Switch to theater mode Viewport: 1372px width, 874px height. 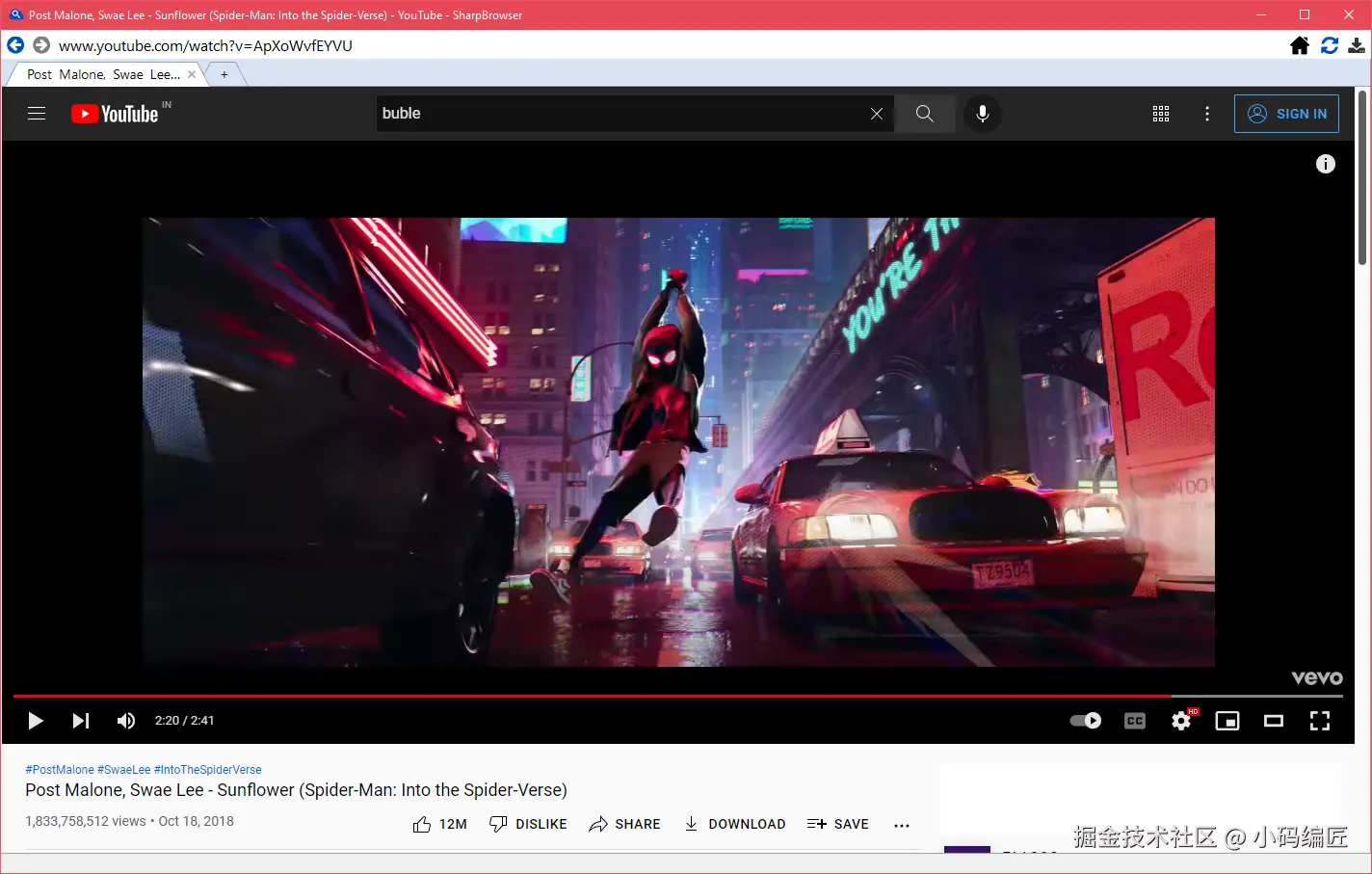click(1273, 720)
